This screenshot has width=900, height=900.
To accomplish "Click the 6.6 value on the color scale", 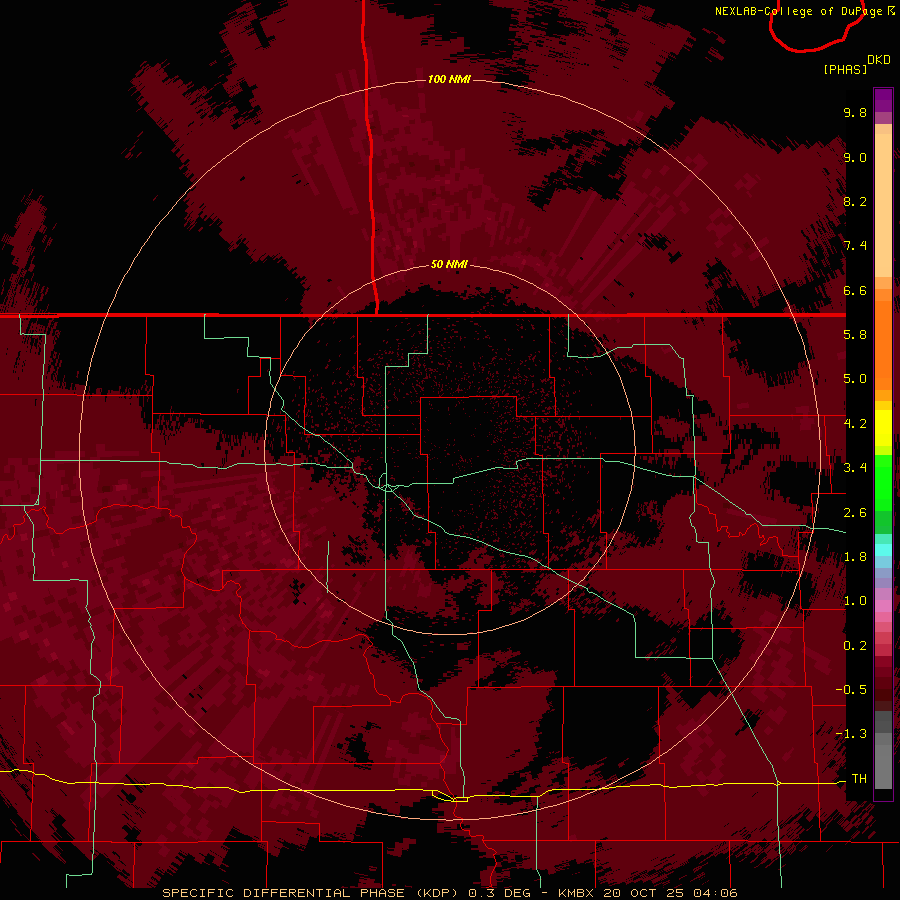I will pyautogui.click(x=855, y=290).
